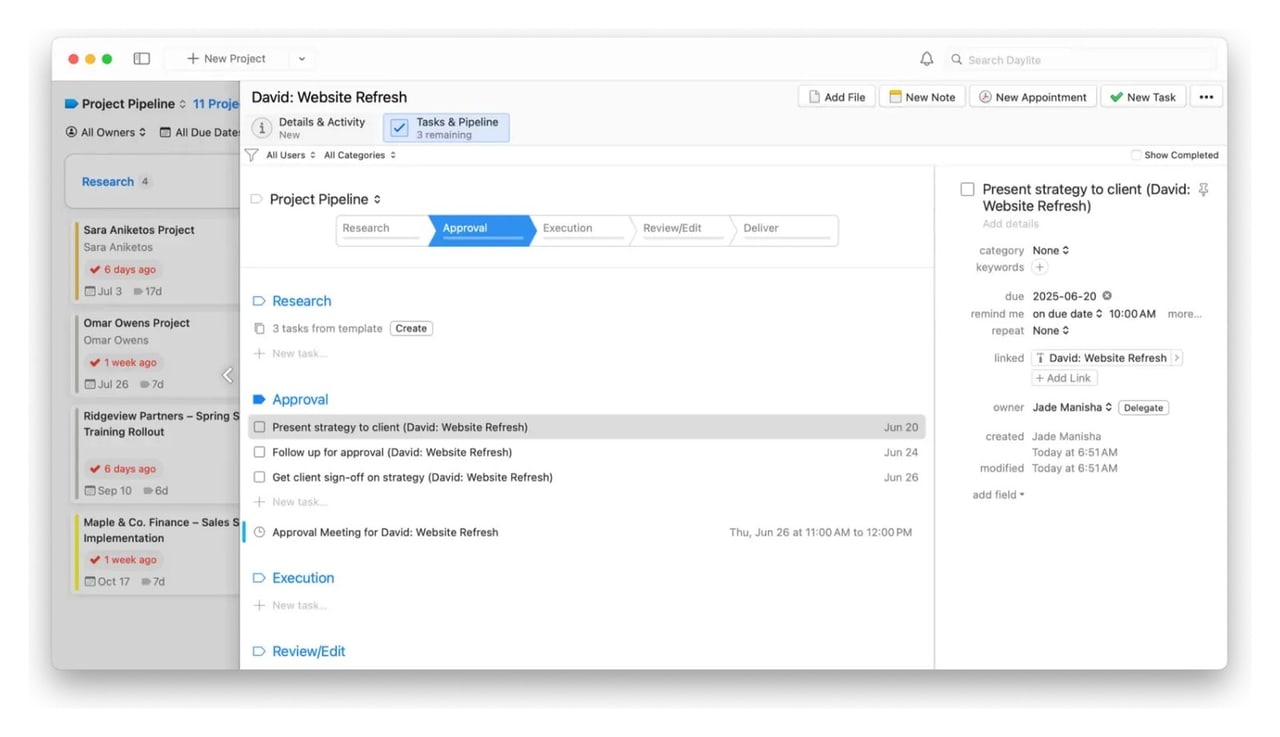Screen dimensions: 1280x737
Task: Open the more options ellipsis button
Action: pos(1206,97)
